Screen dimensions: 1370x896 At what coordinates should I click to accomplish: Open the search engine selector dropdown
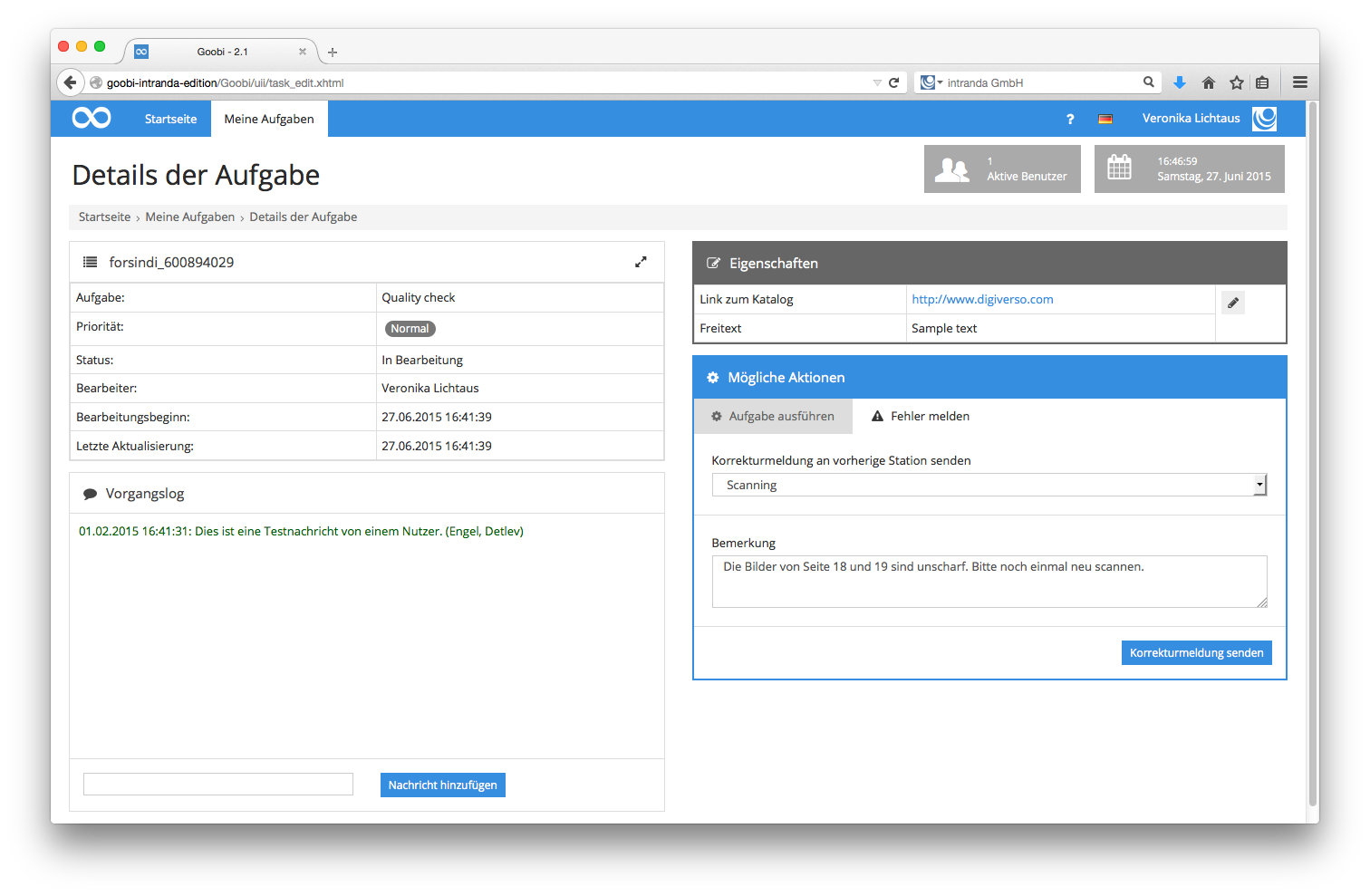click(x=931, y=82)
